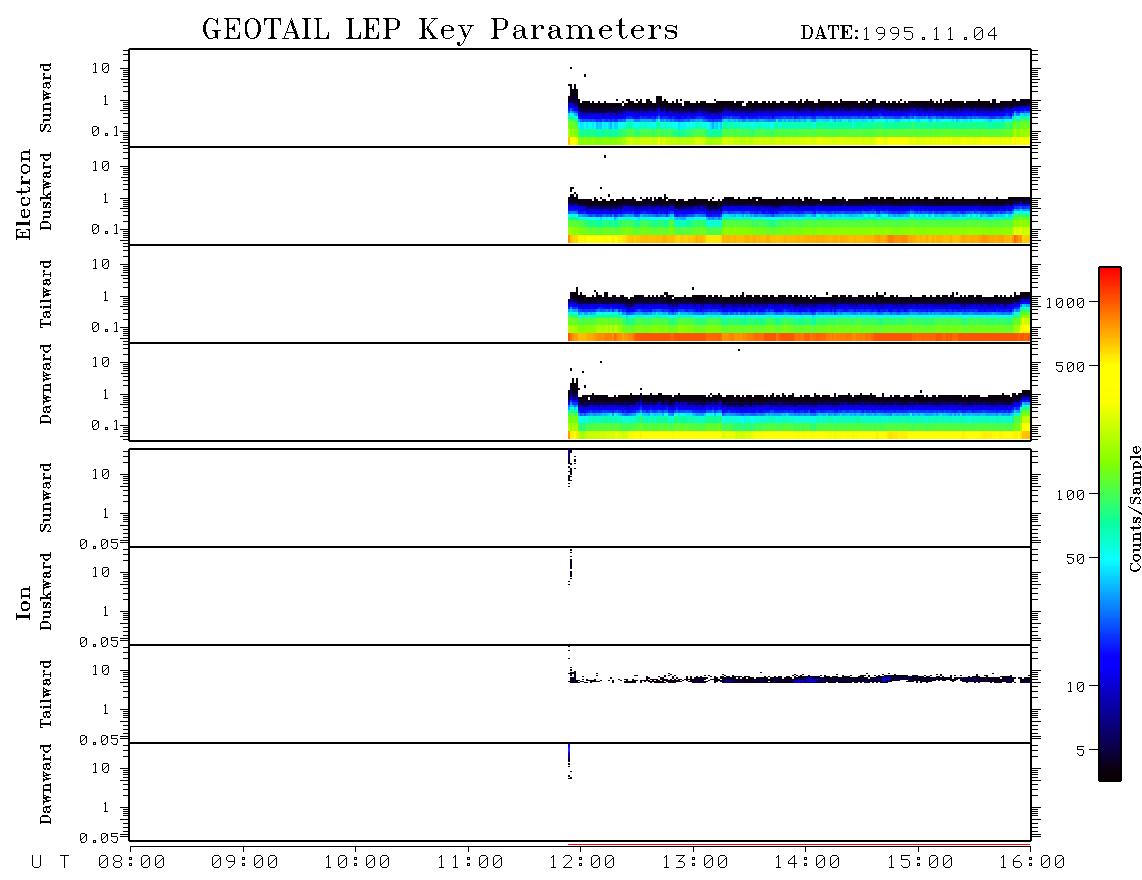
Task: Click the Electron Tailward spectrogram data band
Action: (800, 316)
